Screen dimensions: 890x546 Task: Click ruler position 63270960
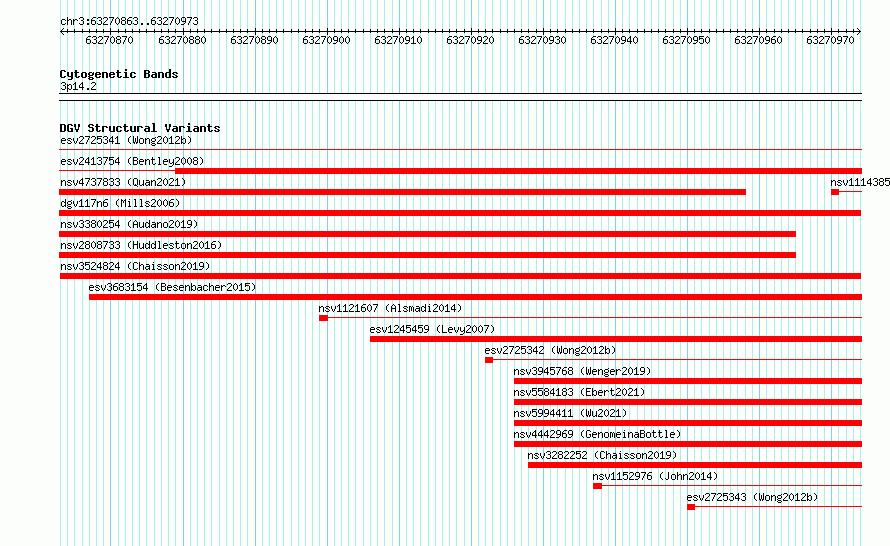pos(758,40)
